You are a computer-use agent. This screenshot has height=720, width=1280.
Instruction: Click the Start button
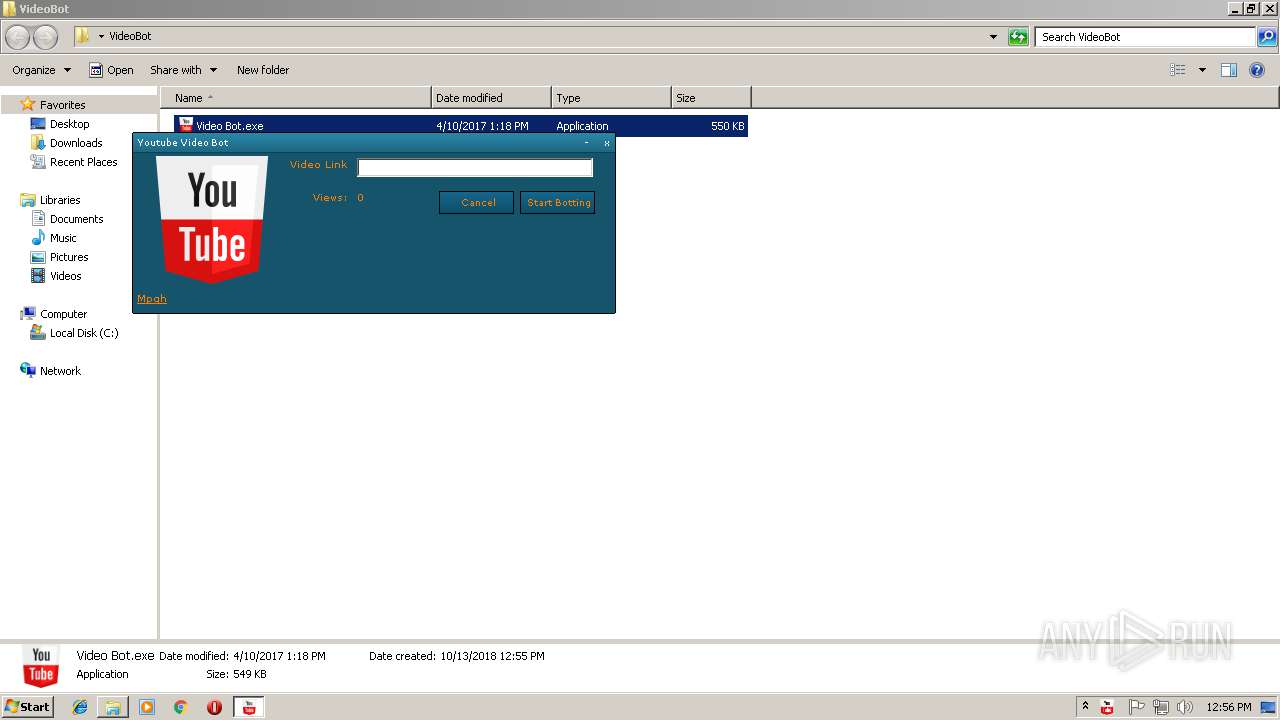pos(28,707)
